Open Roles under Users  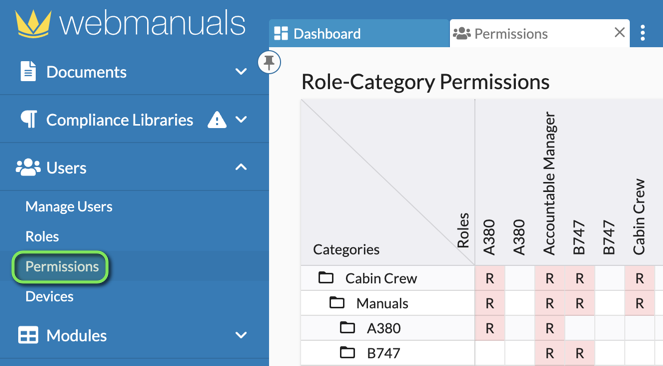[x=42, y=237]
